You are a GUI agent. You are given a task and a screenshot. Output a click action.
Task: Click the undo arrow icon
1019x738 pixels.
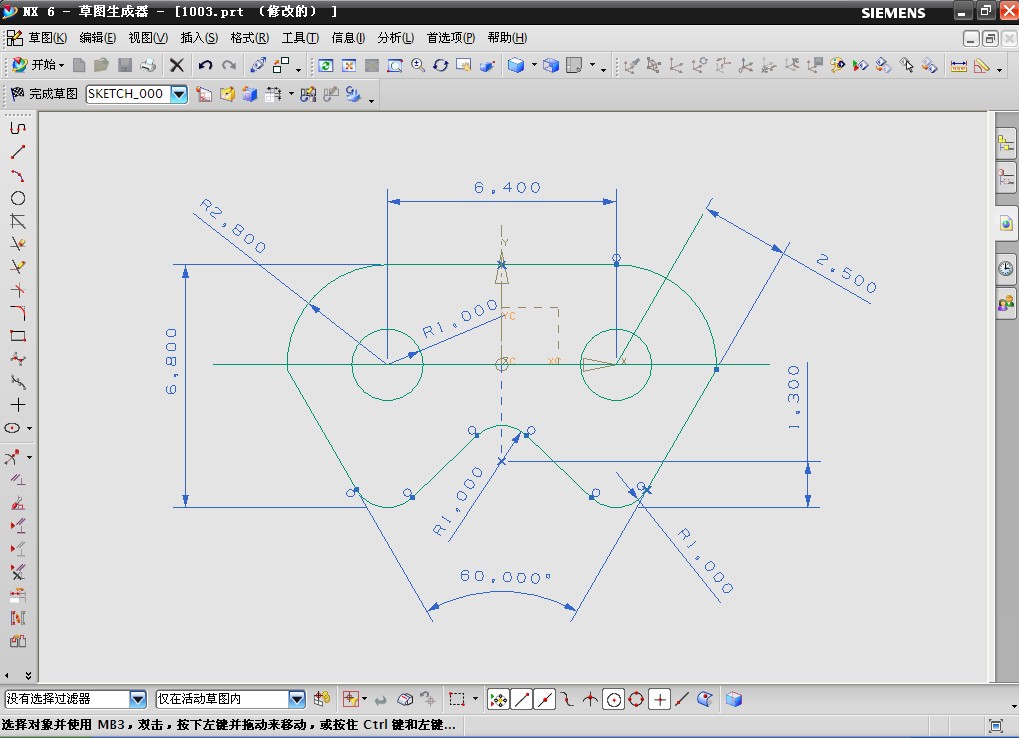point(205,66)
